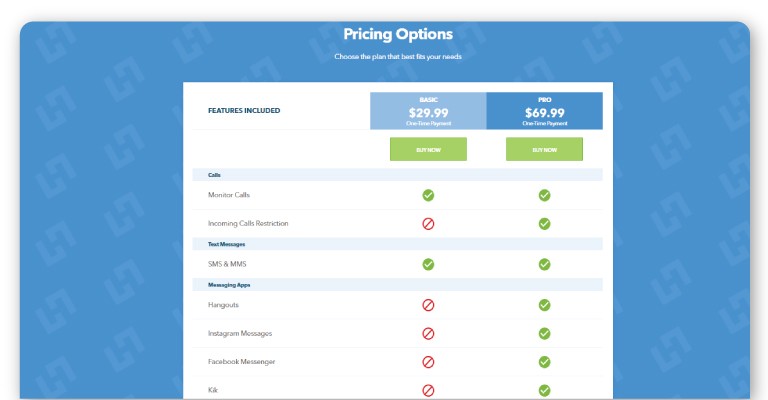This screenshot has height=400, width=768.
Task: Click Pro plan green check for Monitor Calls
Action: click(544, 195)
